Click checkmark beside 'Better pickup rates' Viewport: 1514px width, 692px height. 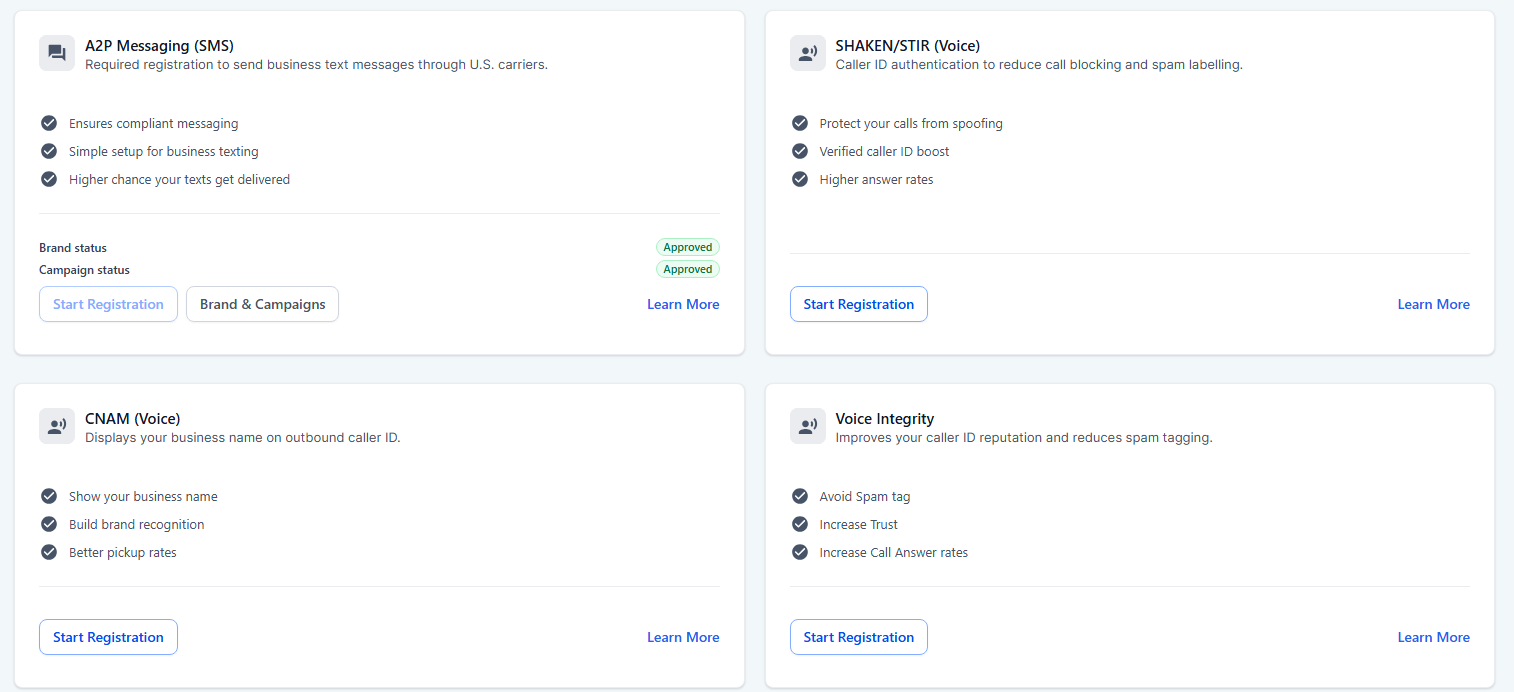48,552
